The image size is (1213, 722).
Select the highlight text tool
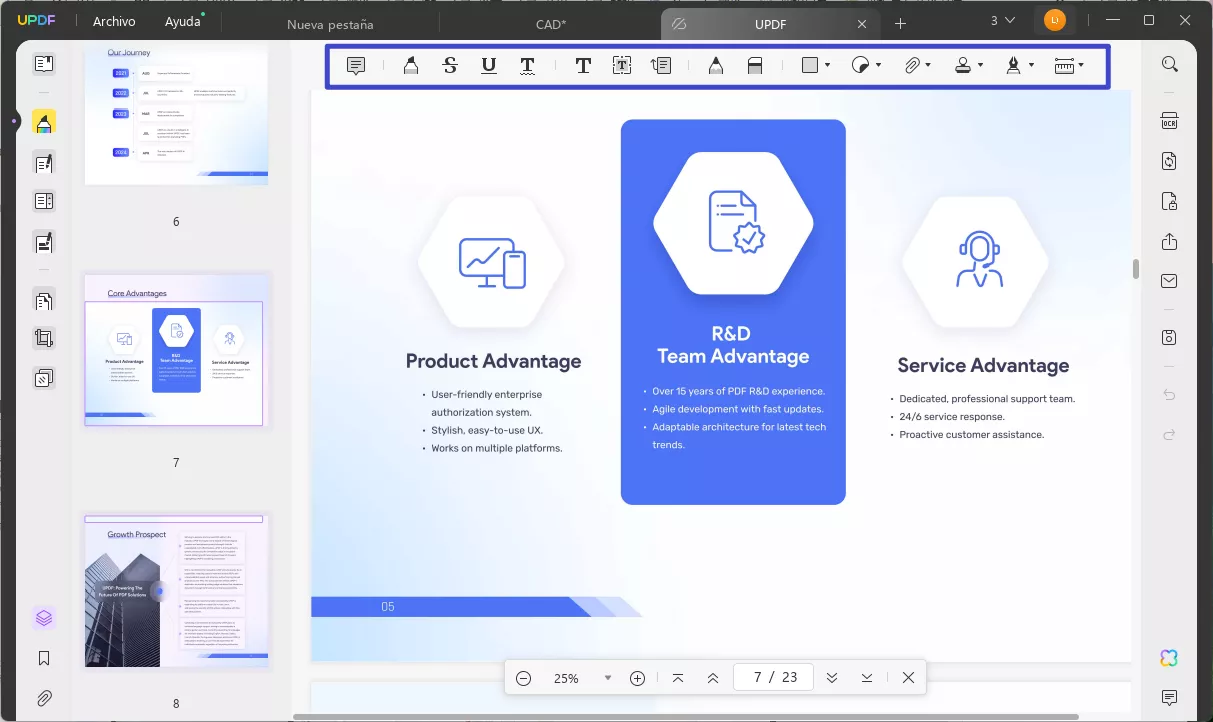(x=411, y=66)
